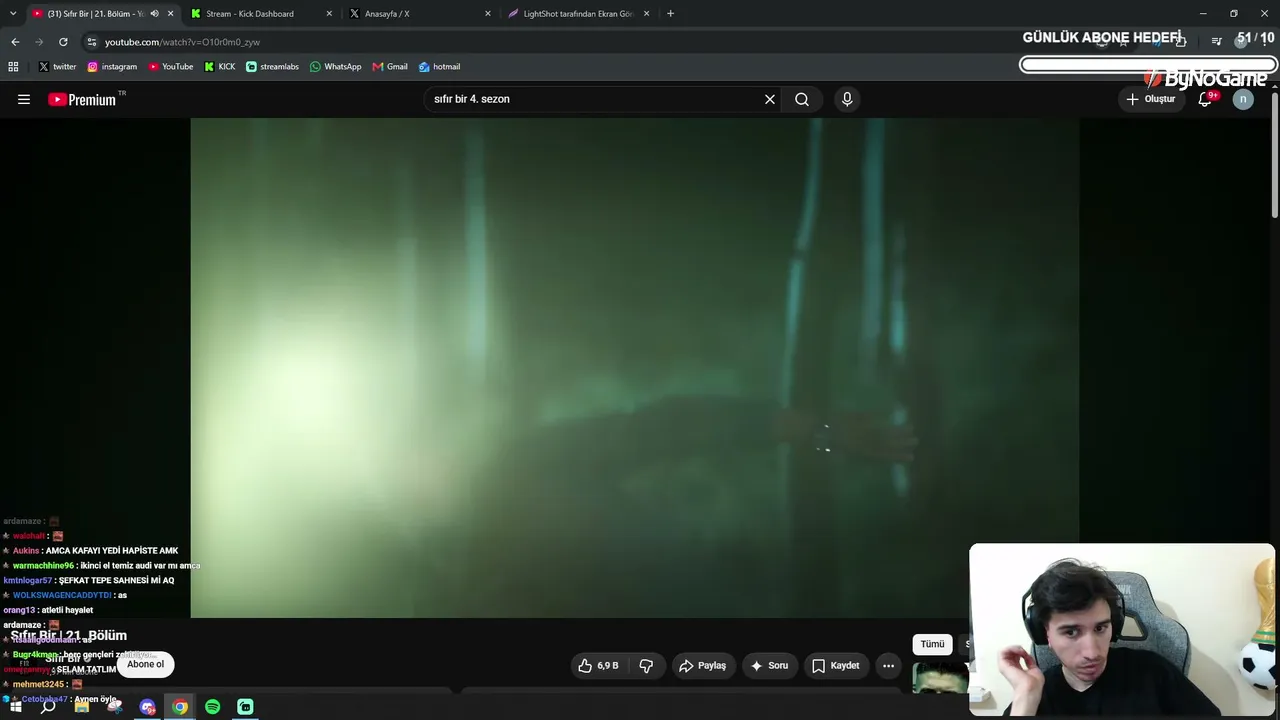Open Chrome apps grid in bookmarks bar
This screenshot has width=1280, height=720.
13,67
